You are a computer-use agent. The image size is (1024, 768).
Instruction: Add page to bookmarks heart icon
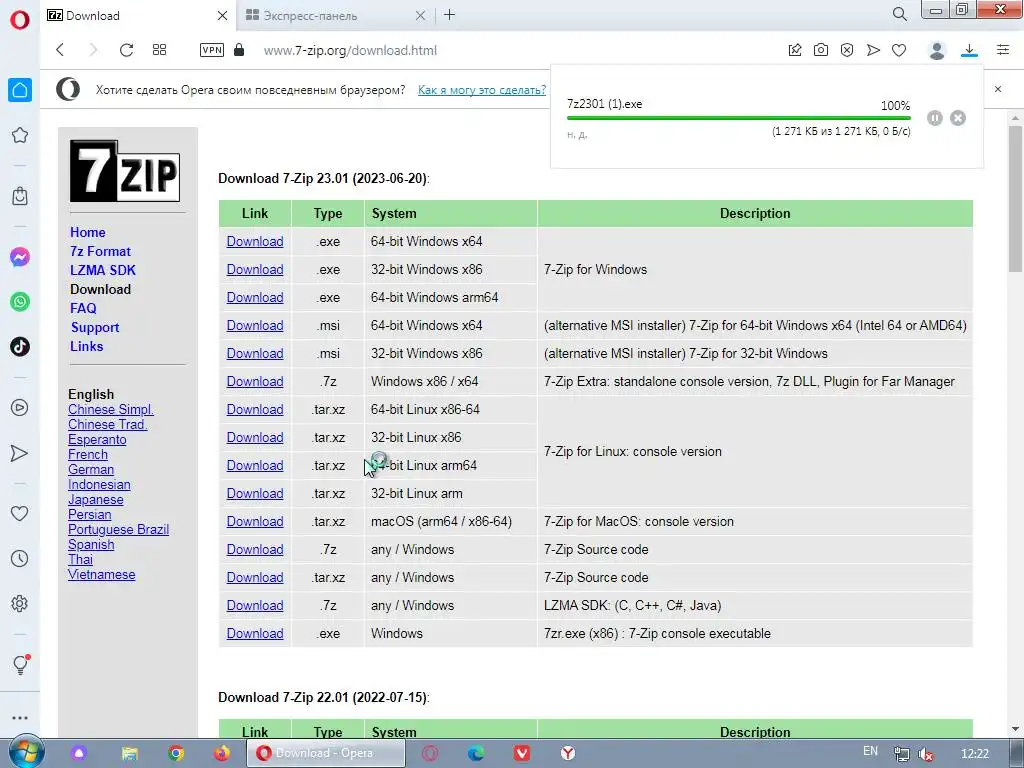[899, 50]
